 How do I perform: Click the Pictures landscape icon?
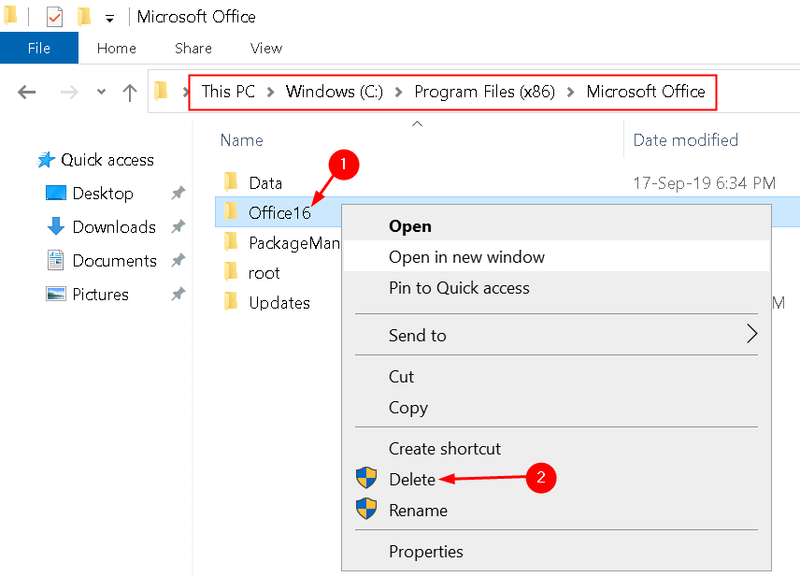click(x=56, y=294)
